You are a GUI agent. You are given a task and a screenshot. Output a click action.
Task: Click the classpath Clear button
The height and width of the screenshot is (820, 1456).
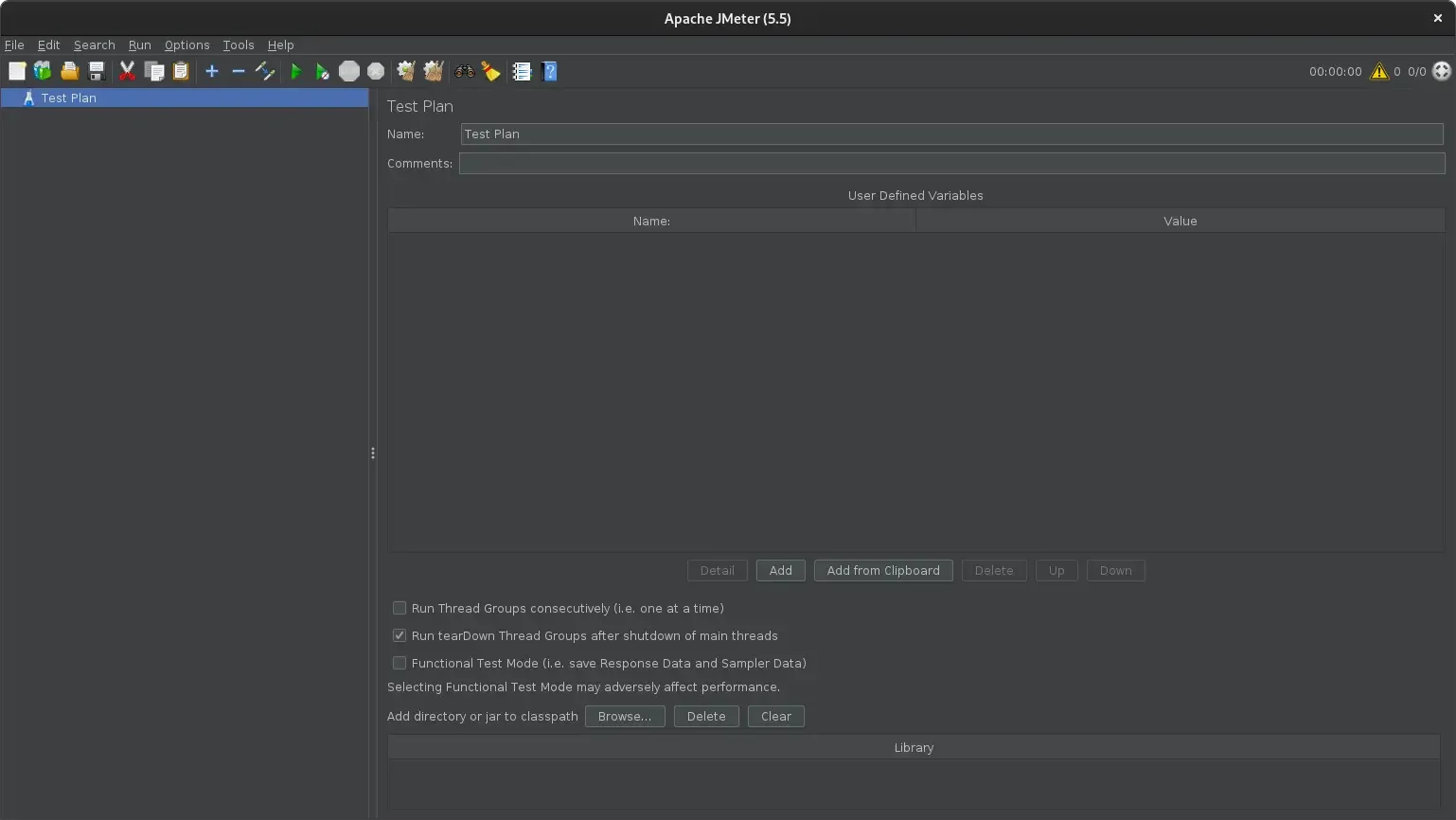[775, 716]
